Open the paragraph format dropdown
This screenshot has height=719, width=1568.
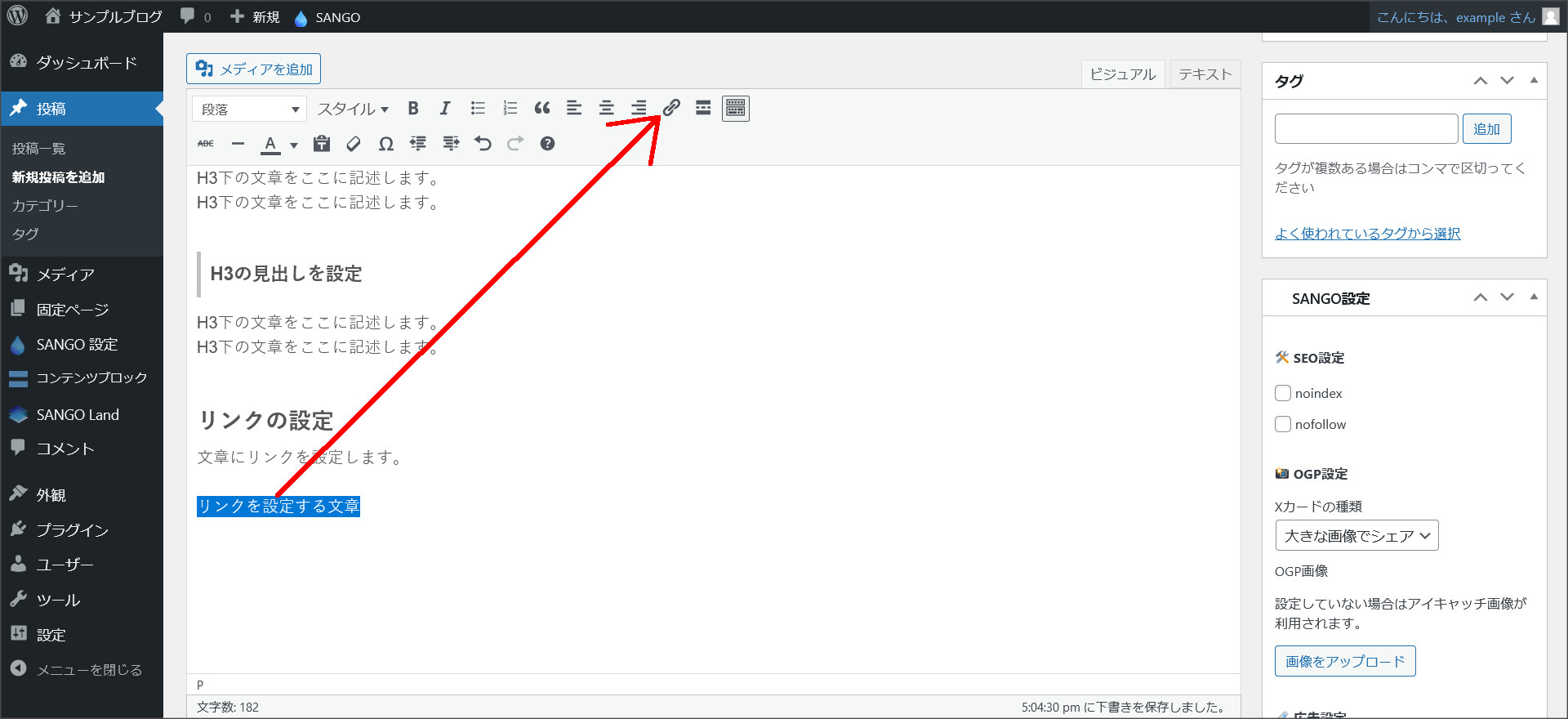249,109
